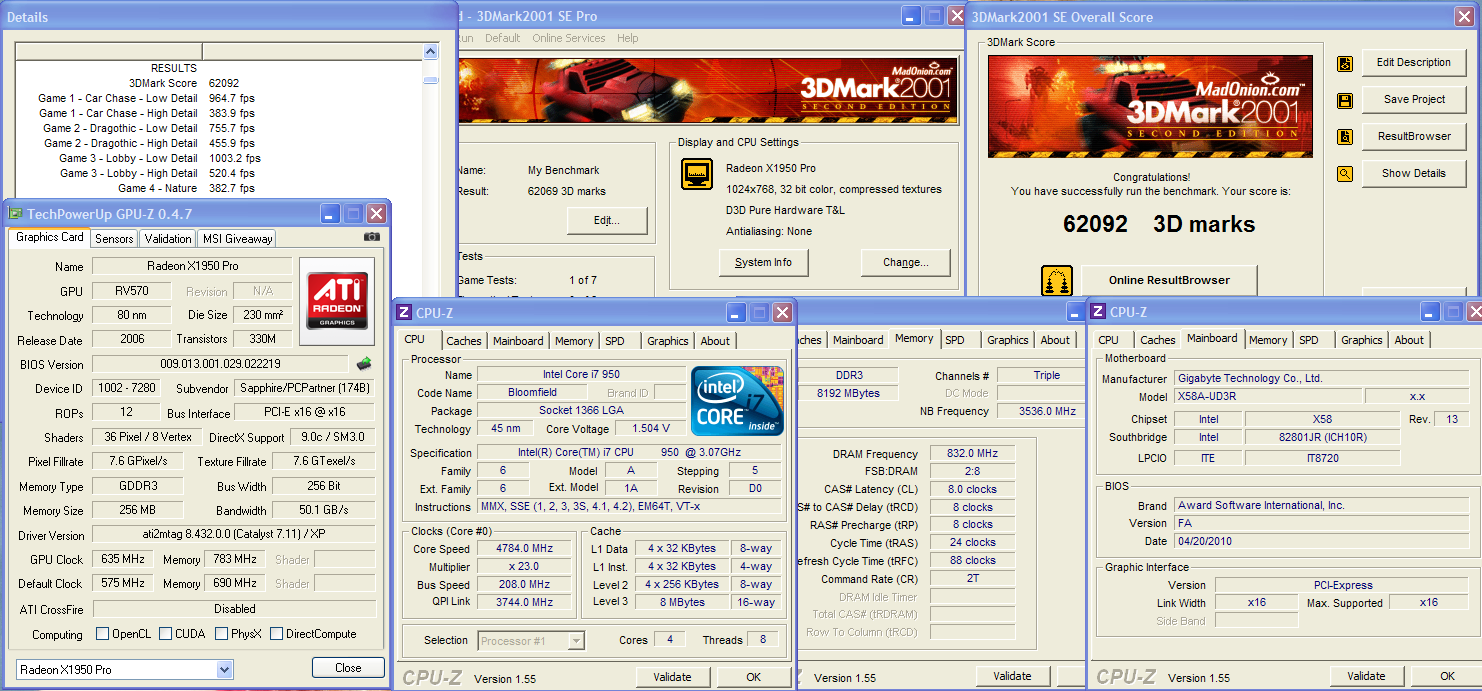Image resolution: width=1482 pixels, height=691 pixels.
Task: Open the About tab in the CPU-Z Mainboard window
Action: tap(1409, 340)
